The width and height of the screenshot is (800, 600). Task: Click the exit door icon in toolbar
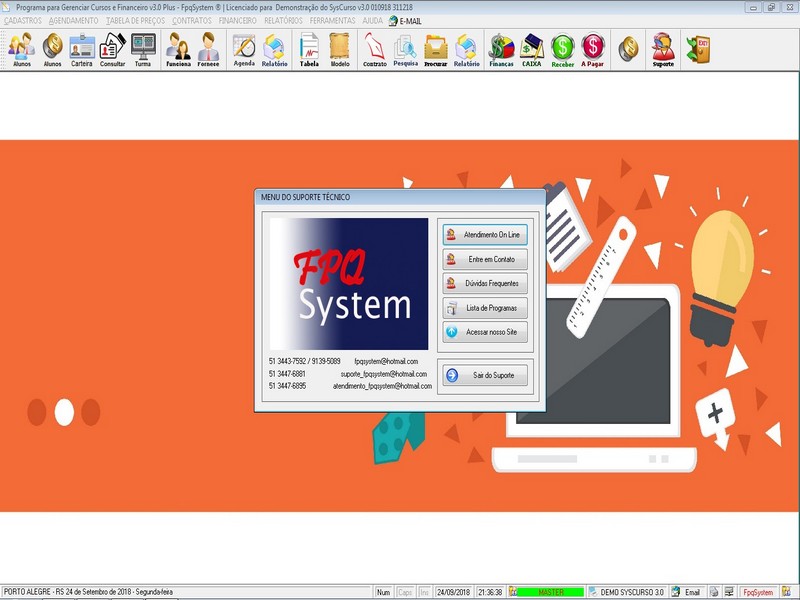click(698, 49)
